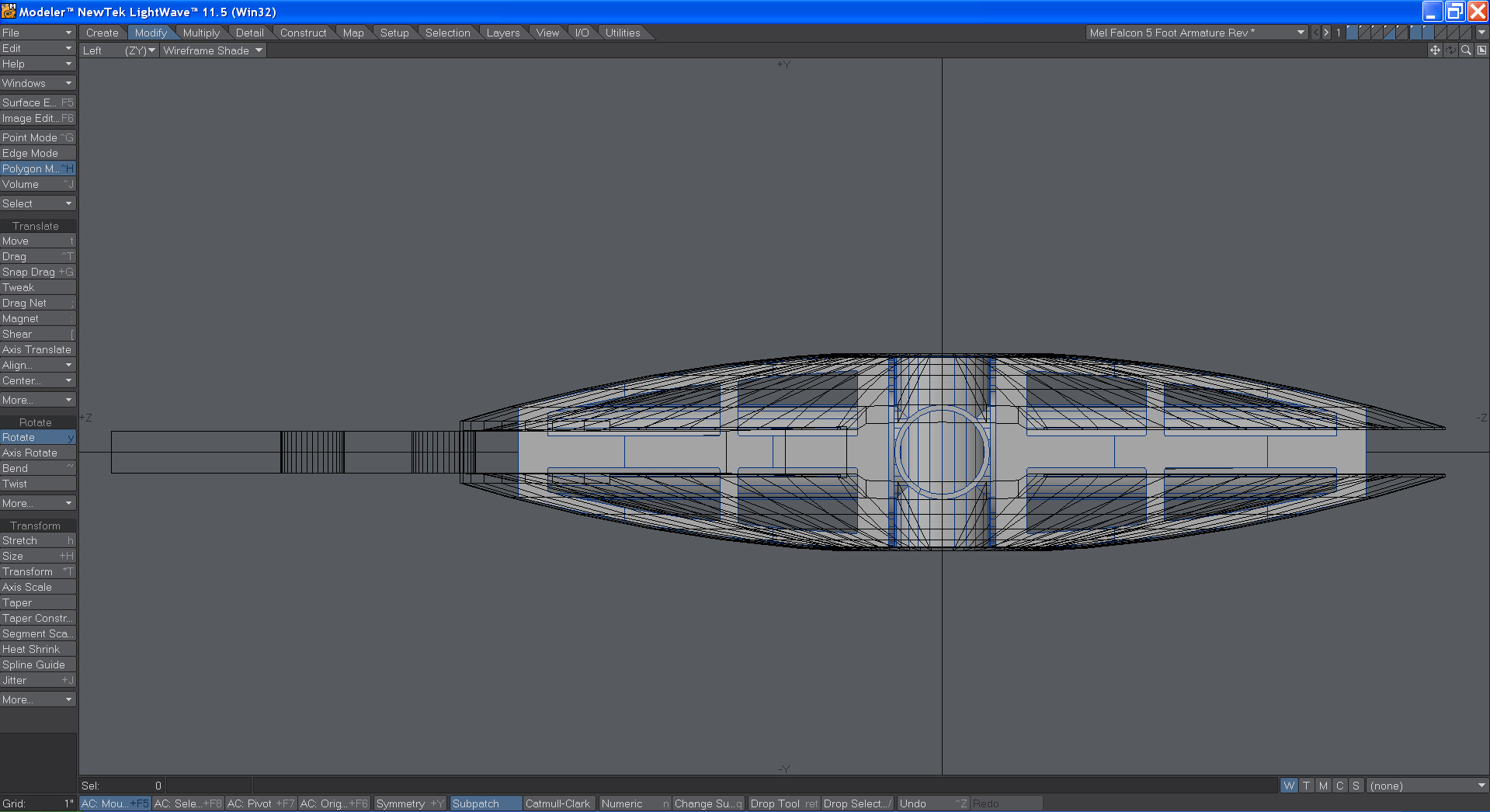Image resolution: width=1490 pixels, height=812 pixels.
Task: Switch to the Detail tab
Action: point(250,33)
